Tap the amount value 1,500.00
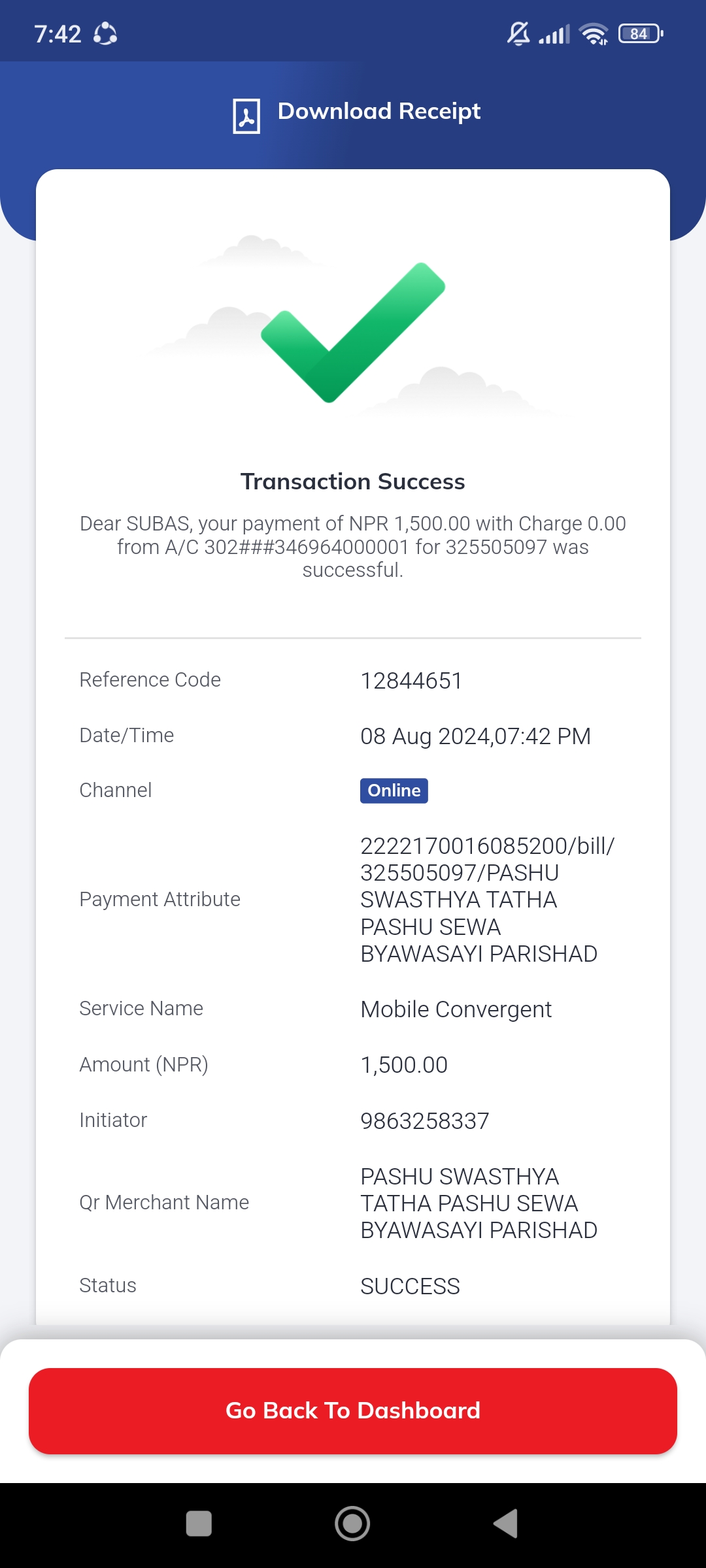 coord(404,1065)
